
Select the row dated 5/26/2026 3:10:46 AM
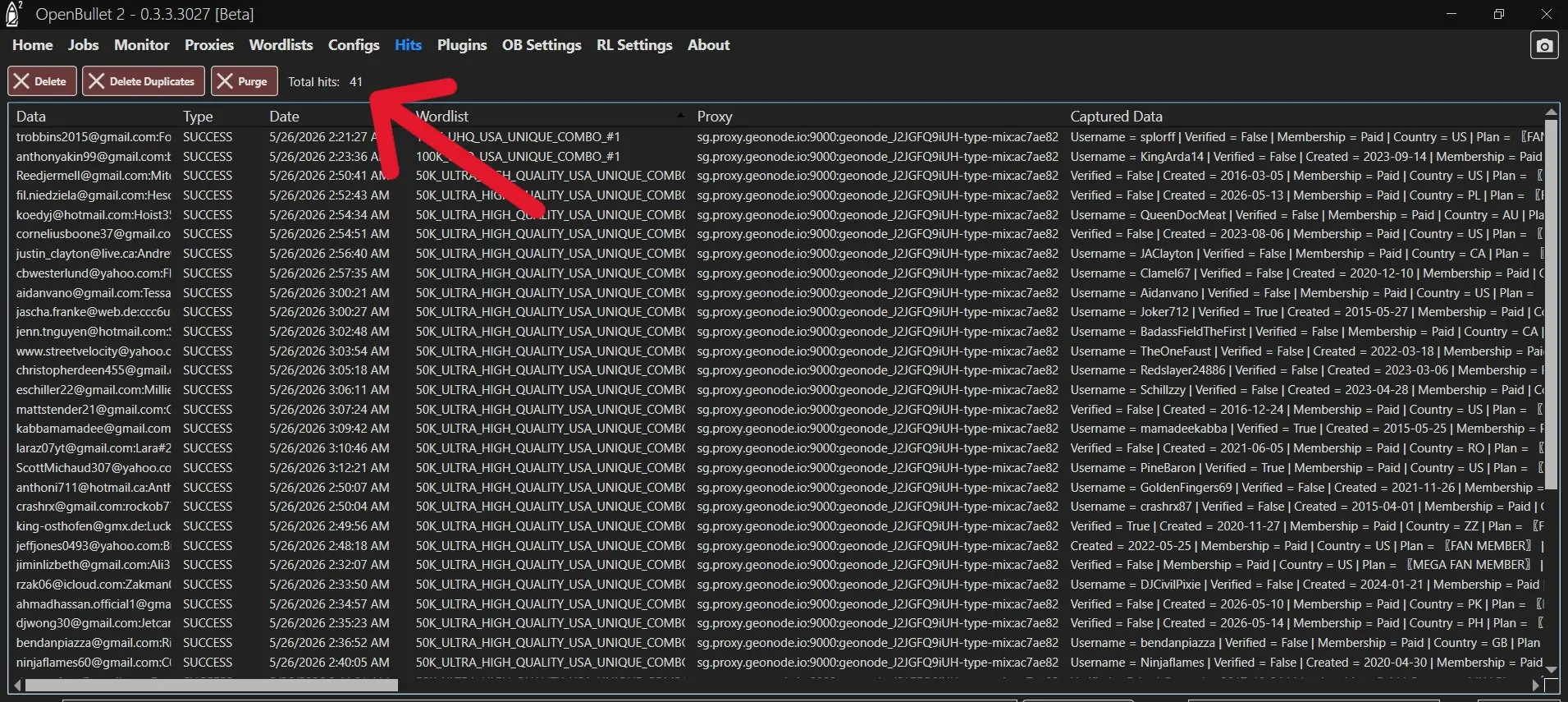(777, 448)
